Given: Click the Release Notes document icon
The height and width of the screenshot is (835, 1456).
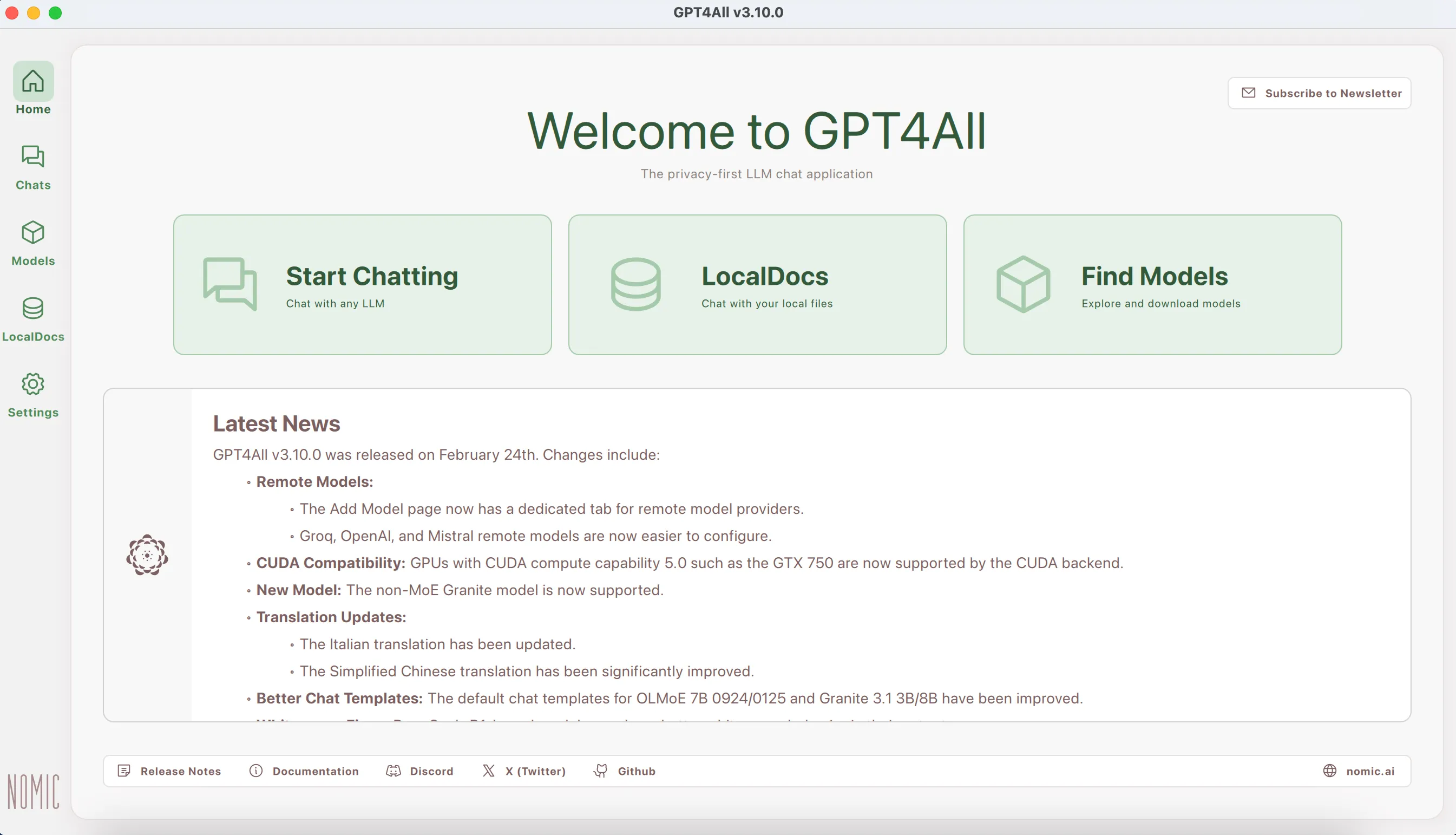Looking at the screenshot, I should 124,771.
